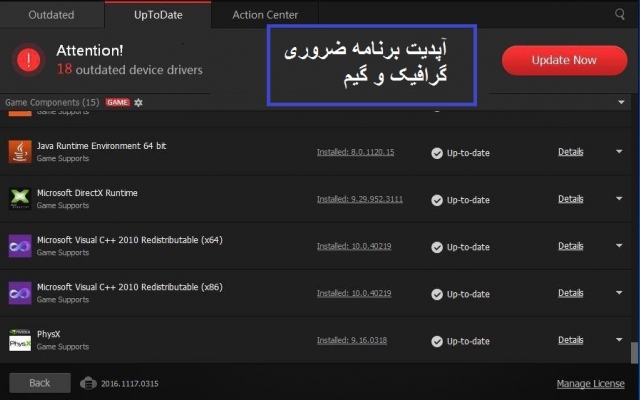Click the Back button
Screen dimensions: 640x400
(x=40, y=383)
